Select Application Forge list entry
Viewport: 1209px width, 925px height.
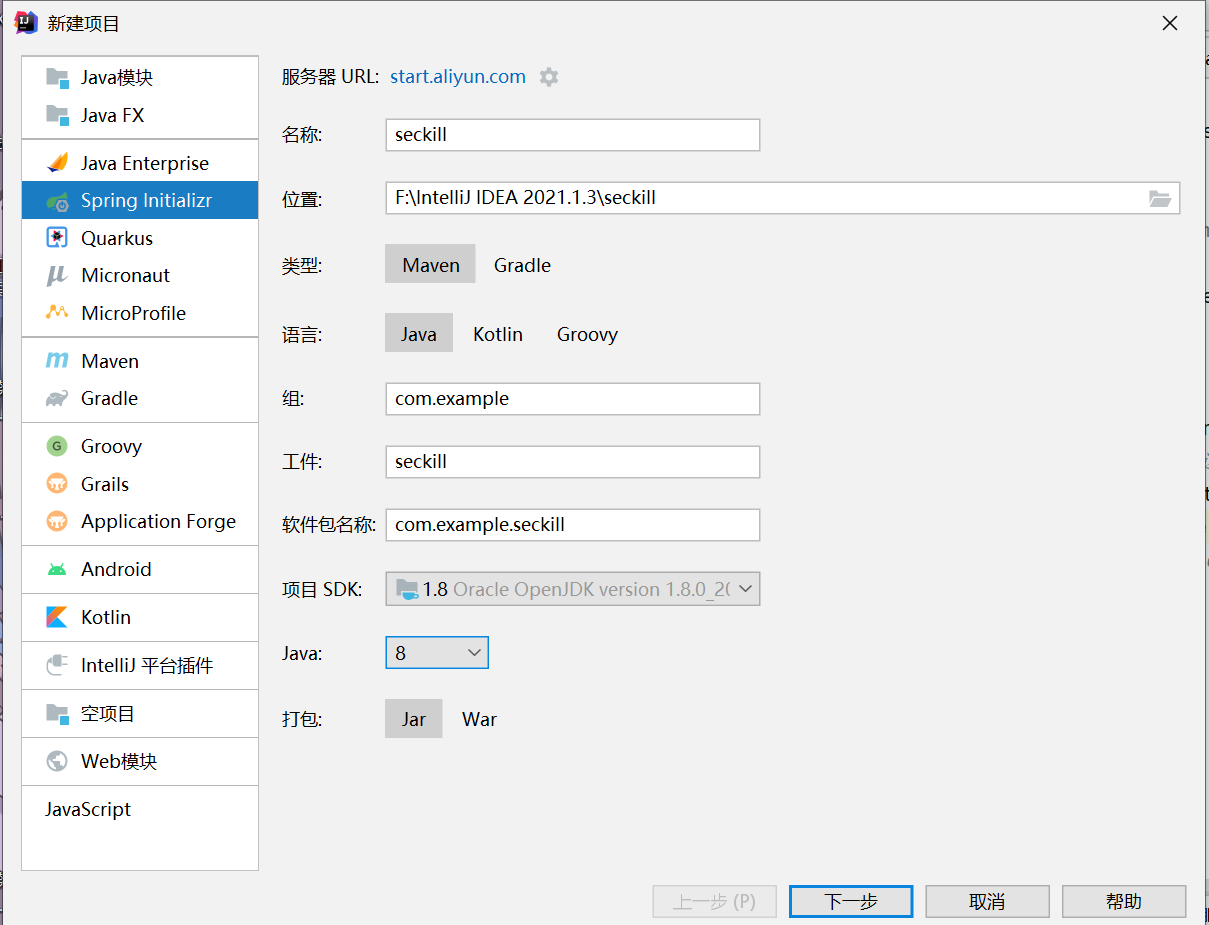[140, 521]
